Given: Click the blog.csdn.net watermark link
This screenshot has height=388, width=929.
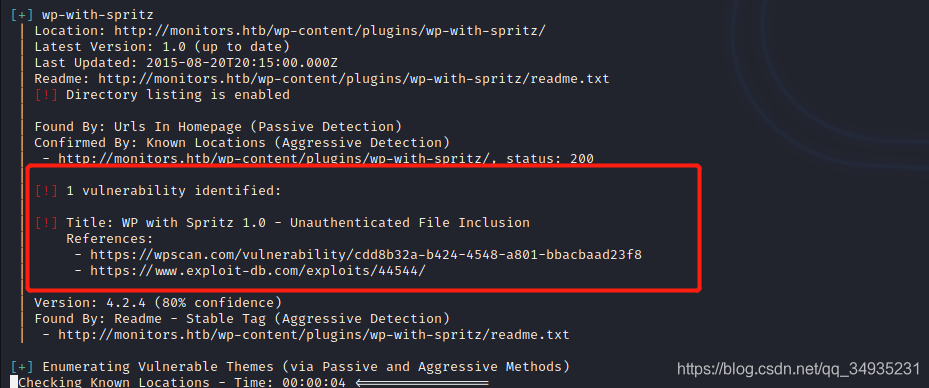Looking at the screenshot, I should pyautogui.click(x=798, y=370).
